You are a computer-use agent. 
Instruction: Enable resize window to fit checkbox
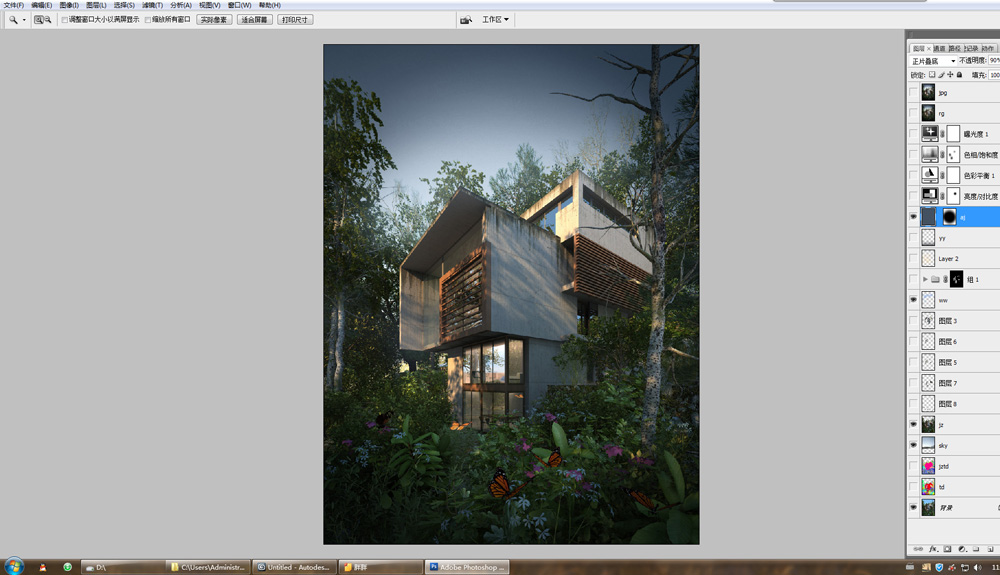point(66,19)
